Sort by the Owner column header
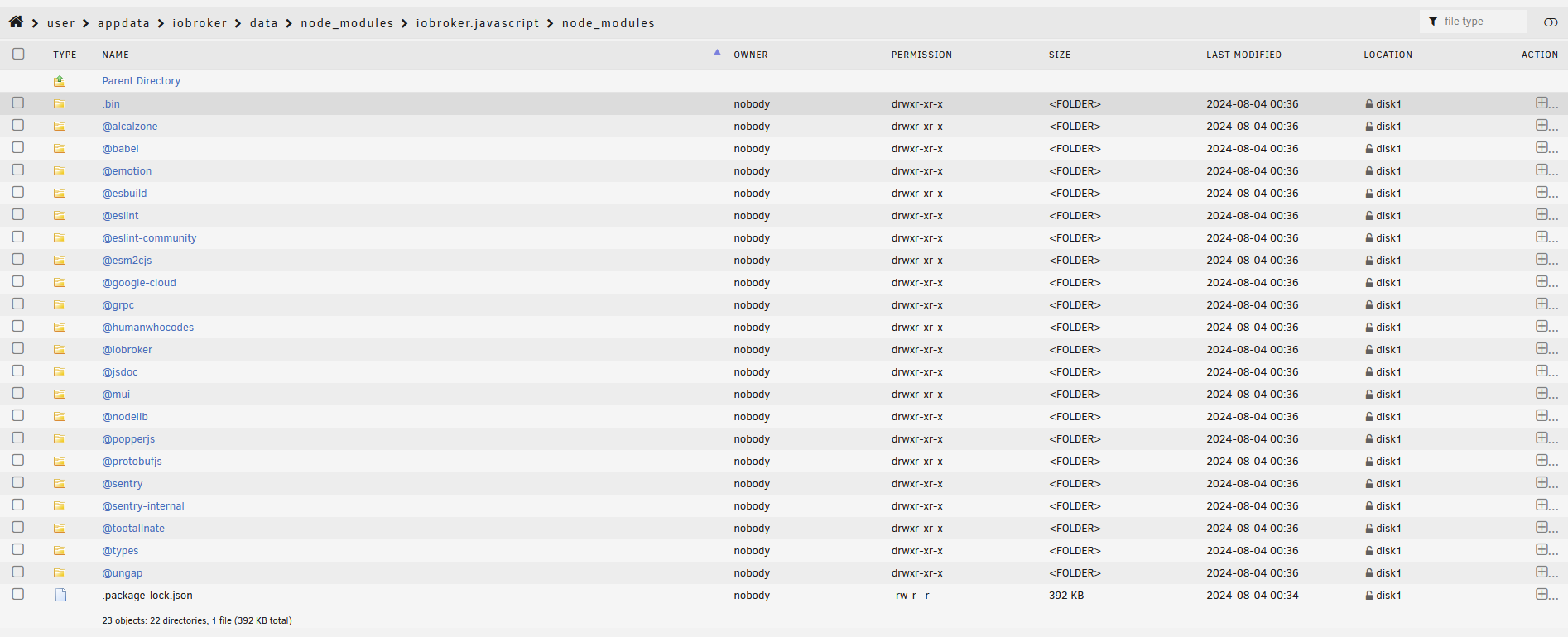Screen dimensions: 1568x637 pos(751,55)
